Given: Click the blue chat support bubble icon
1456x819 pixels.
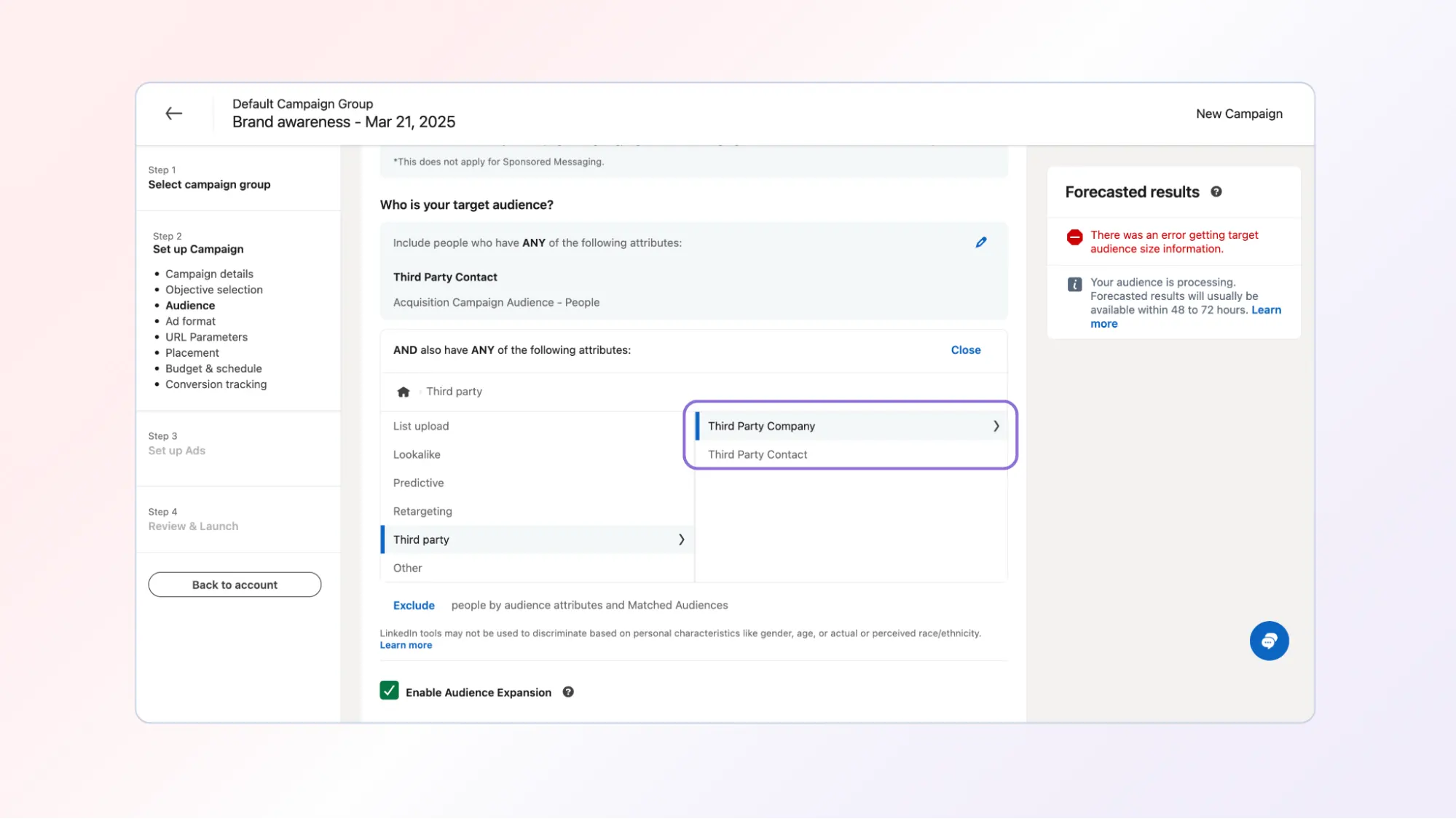Looking at the screenshot, I should [1269, 641].
